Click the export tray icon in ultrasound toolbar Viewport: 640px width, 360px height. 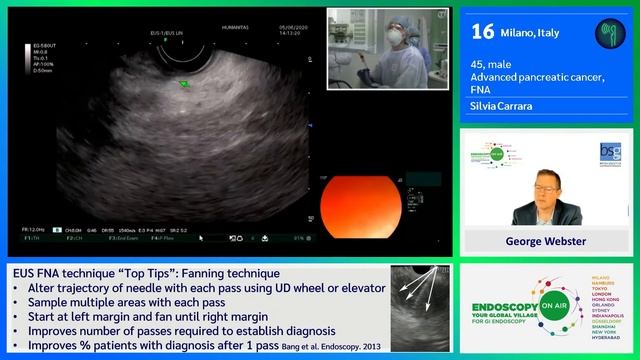tap(265, 238)
